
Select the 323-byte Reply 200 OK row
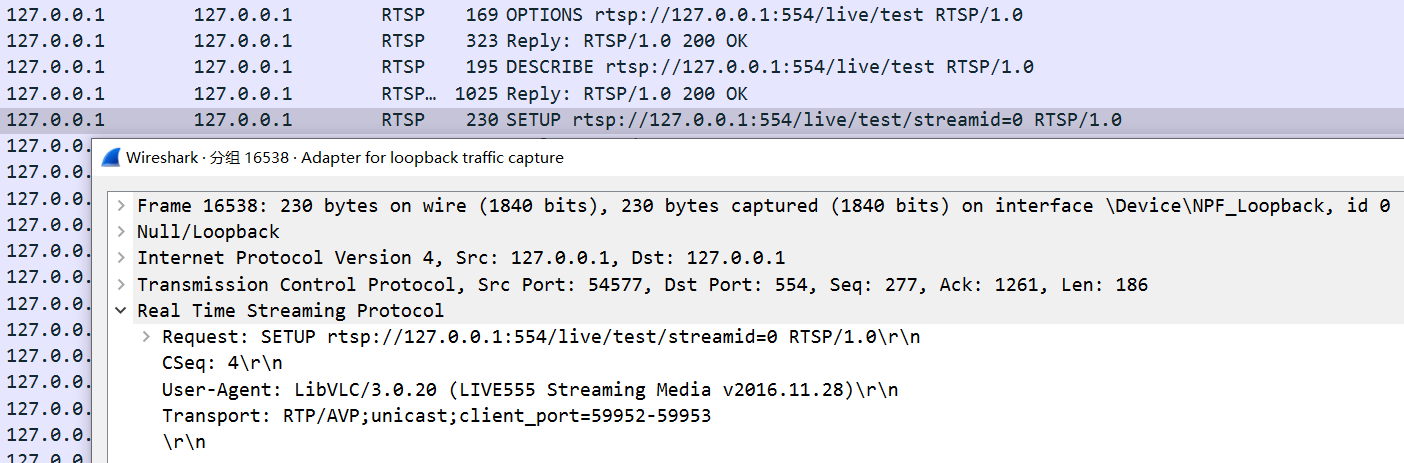pyautogui.click(x=702, y=41)
